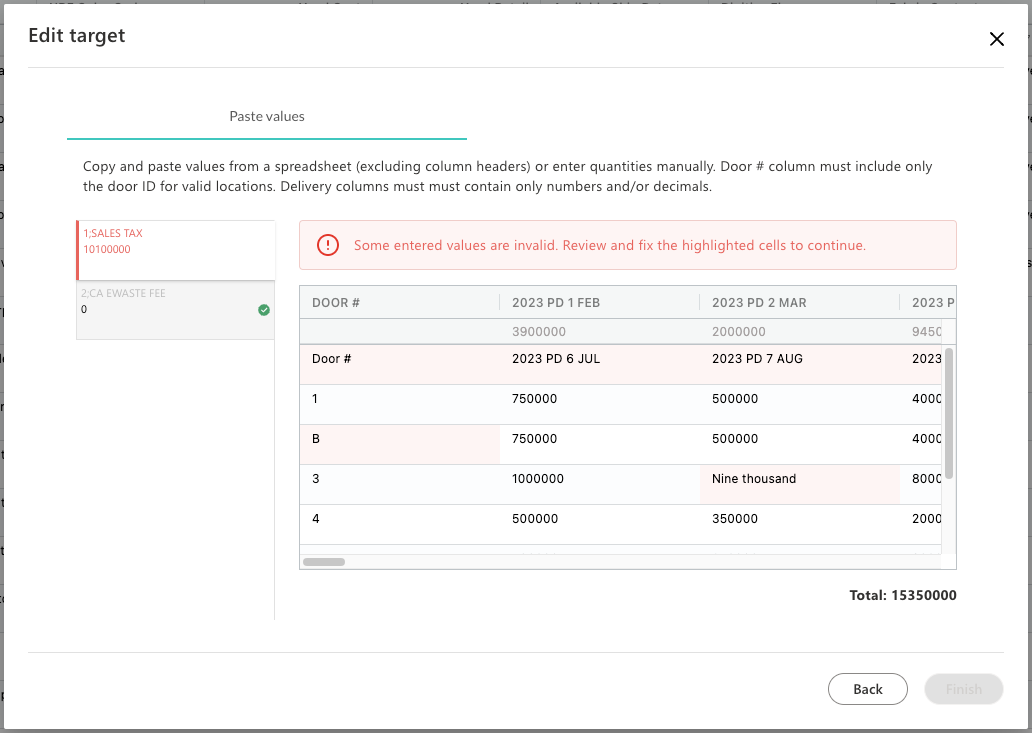Click the table's horizontal scrollbar thumb
Viewport: 1032px width, 733px height.
[x=324, y=562]
